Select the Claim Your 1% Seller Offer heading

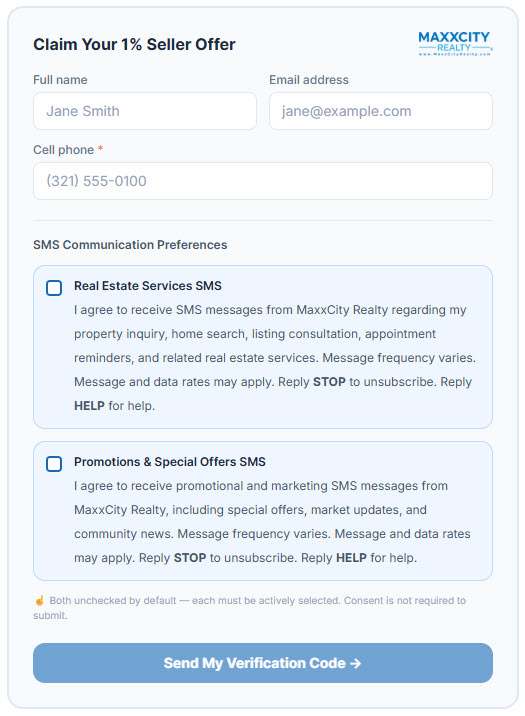click(x=134, y=44)
